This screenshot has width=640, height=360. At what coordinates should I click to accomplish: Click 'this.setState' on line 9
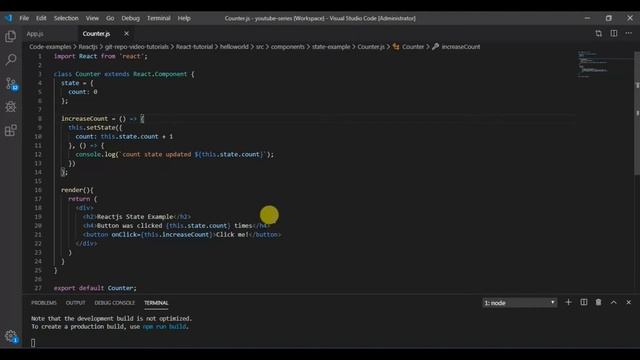point(92,128)
